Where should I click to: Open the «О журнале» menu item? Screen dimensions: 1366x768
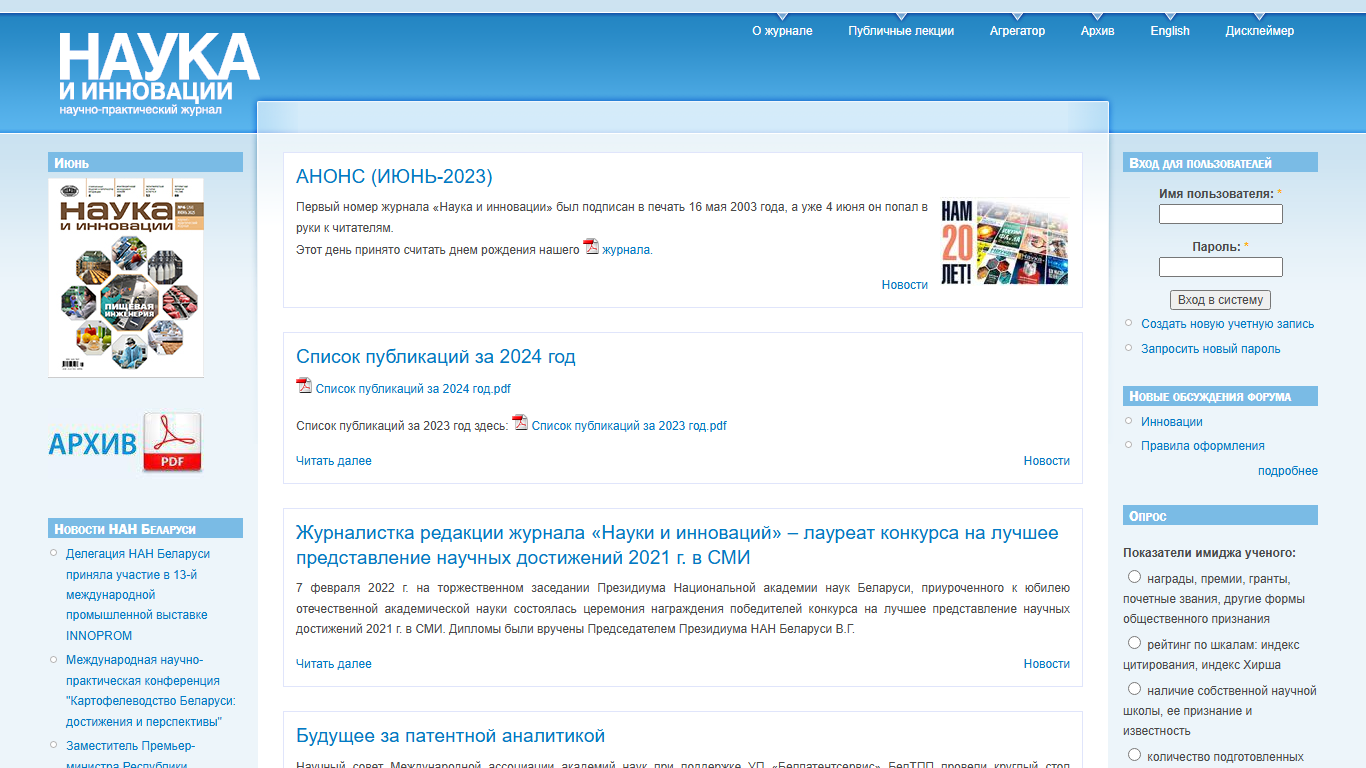[782, 31]
